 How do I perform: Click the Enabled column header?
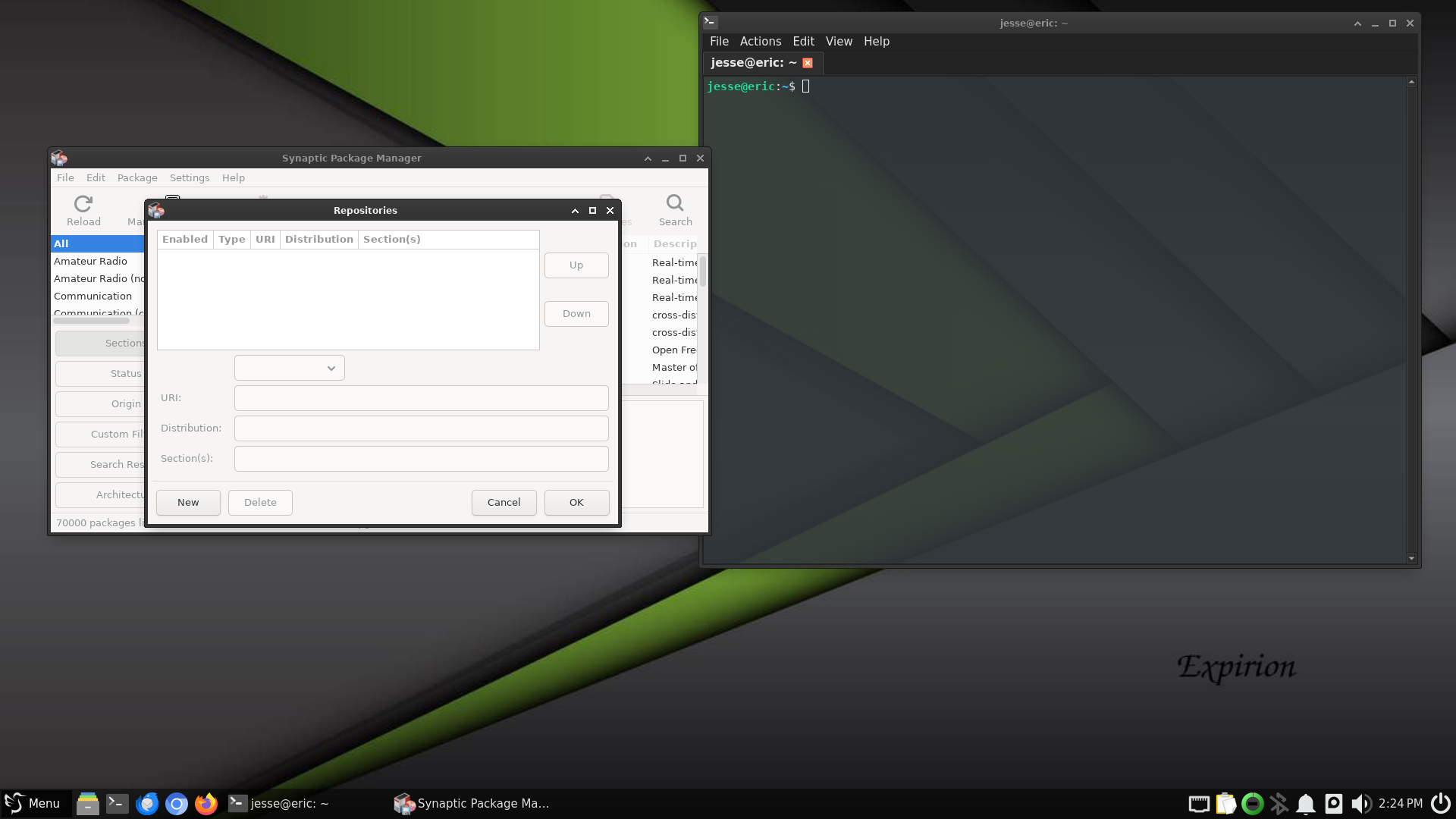pyautogui.click(x=185, y=239)
